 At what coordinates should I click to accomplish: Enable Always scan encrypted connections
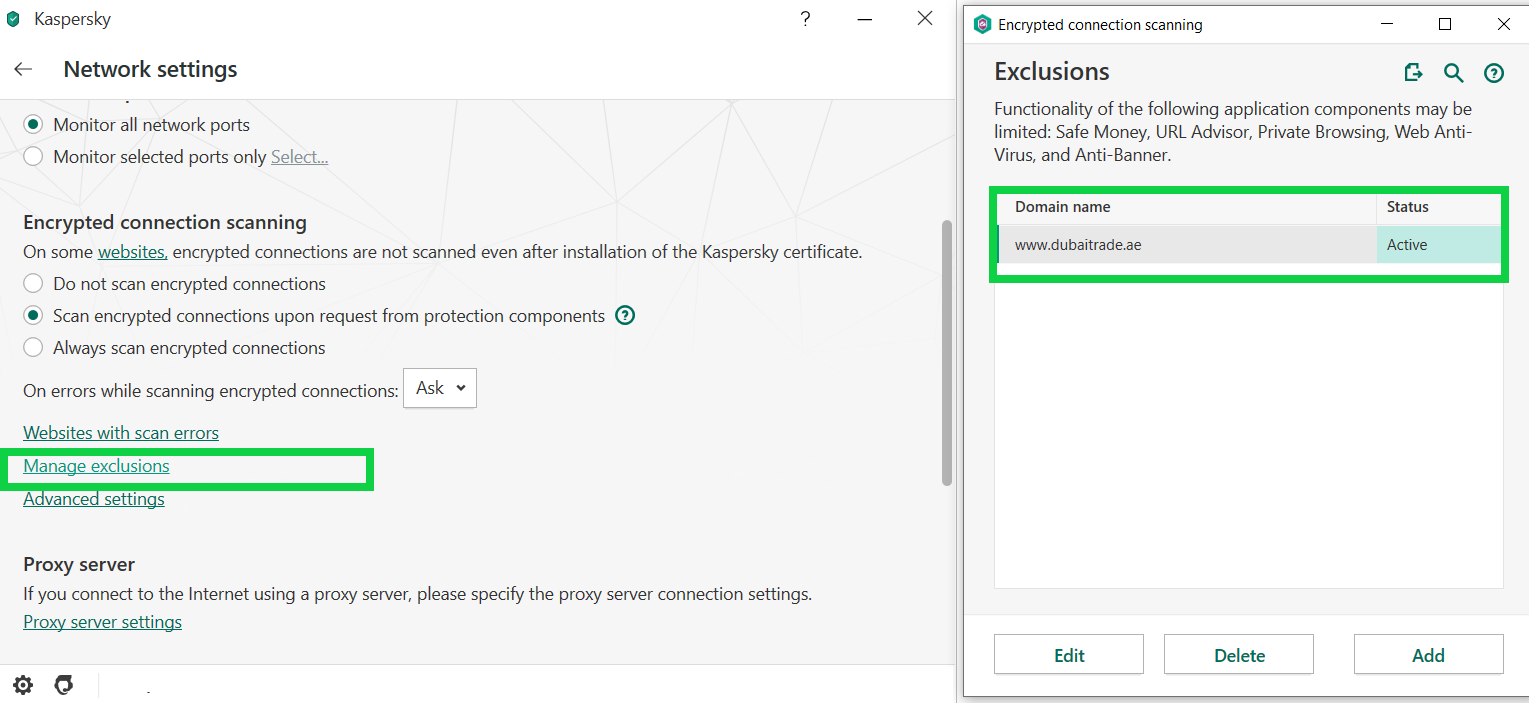pos(34,348)
